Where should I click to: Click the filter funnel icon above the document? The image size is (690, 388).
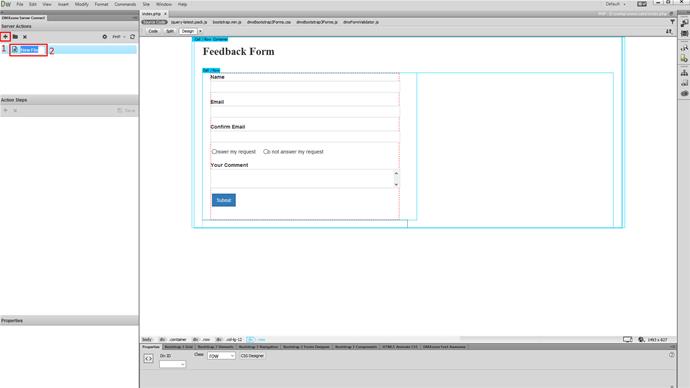(x=672, y=22)
